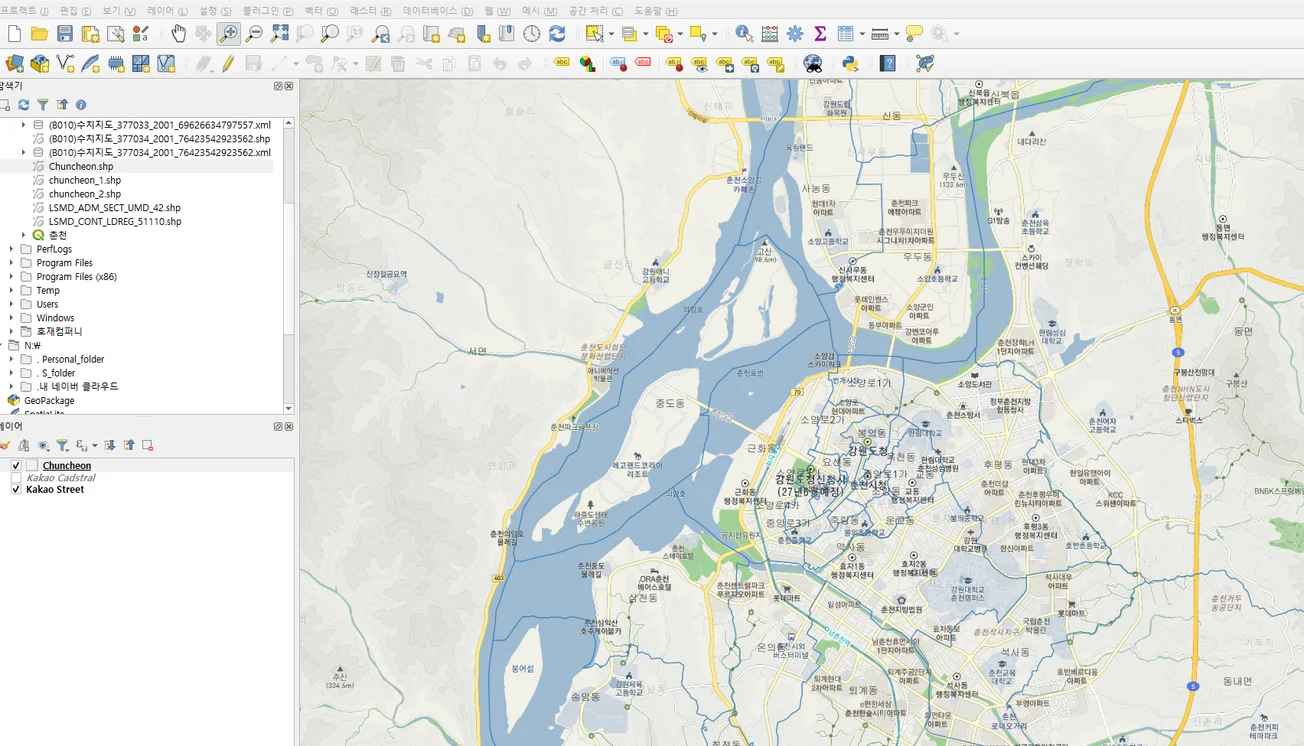Open the layer styling panel brush icon
Screen dimensions: 1304x746
[x=3, y=445]
